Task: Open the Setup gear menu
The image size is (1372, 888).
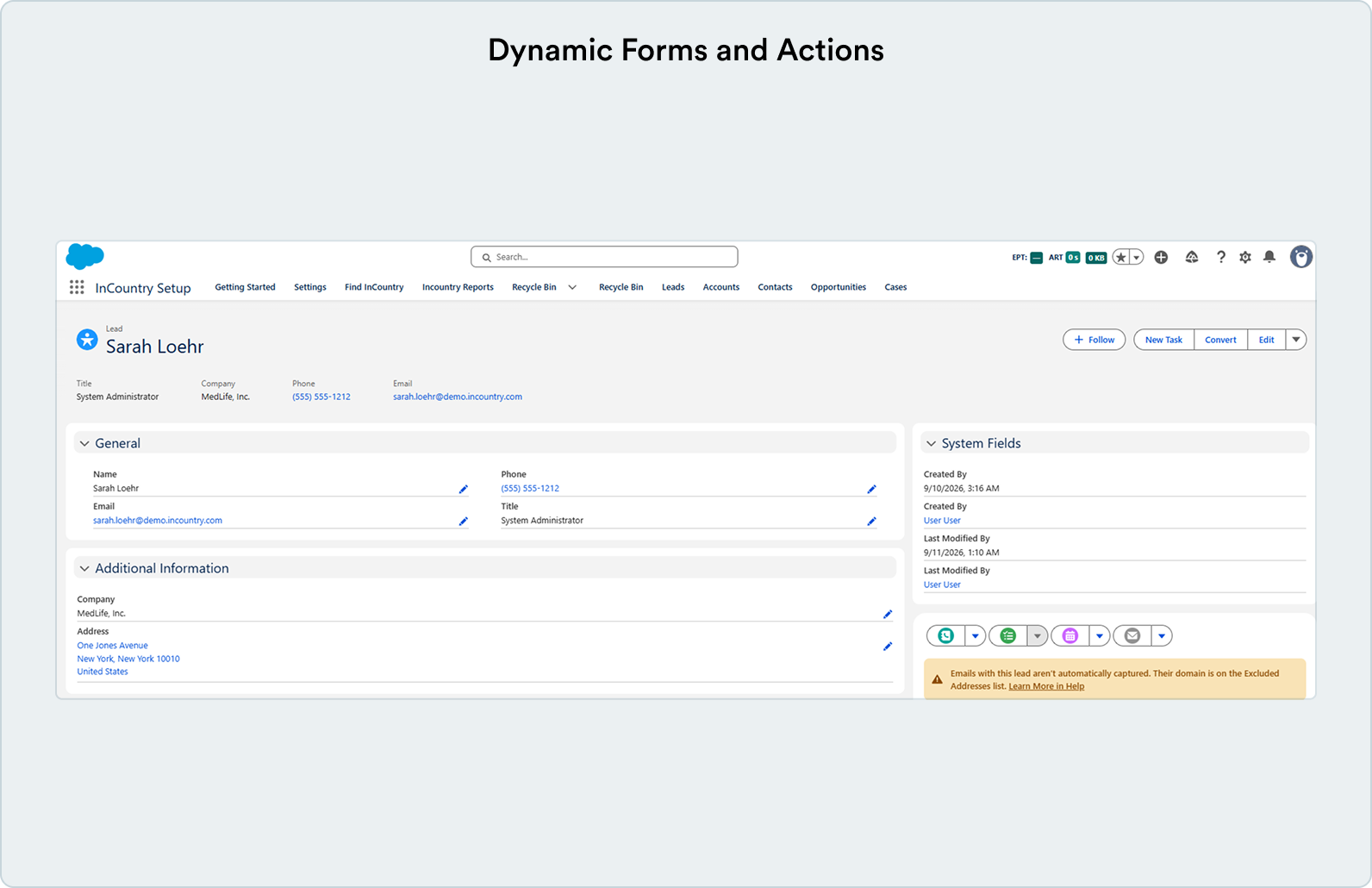Action: 1245,257
